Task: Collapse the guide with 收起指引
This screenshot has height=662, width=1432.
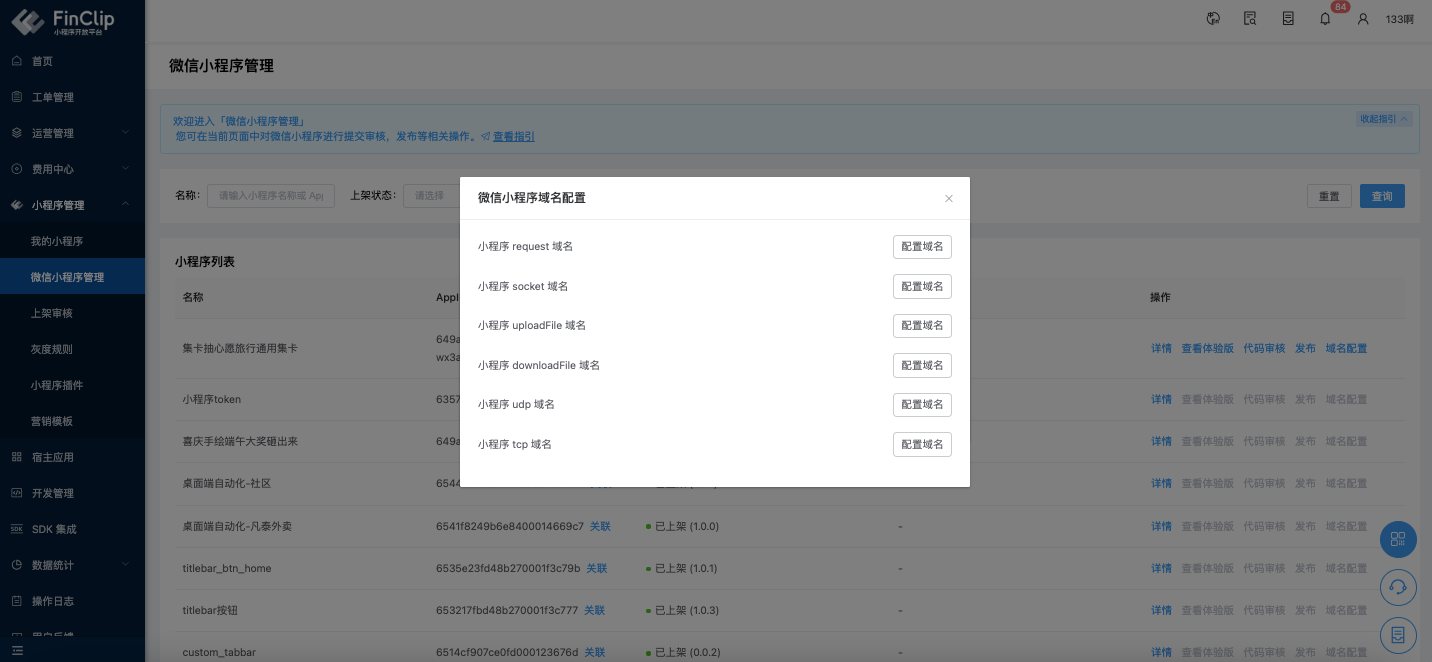Action: point(1383,119)
